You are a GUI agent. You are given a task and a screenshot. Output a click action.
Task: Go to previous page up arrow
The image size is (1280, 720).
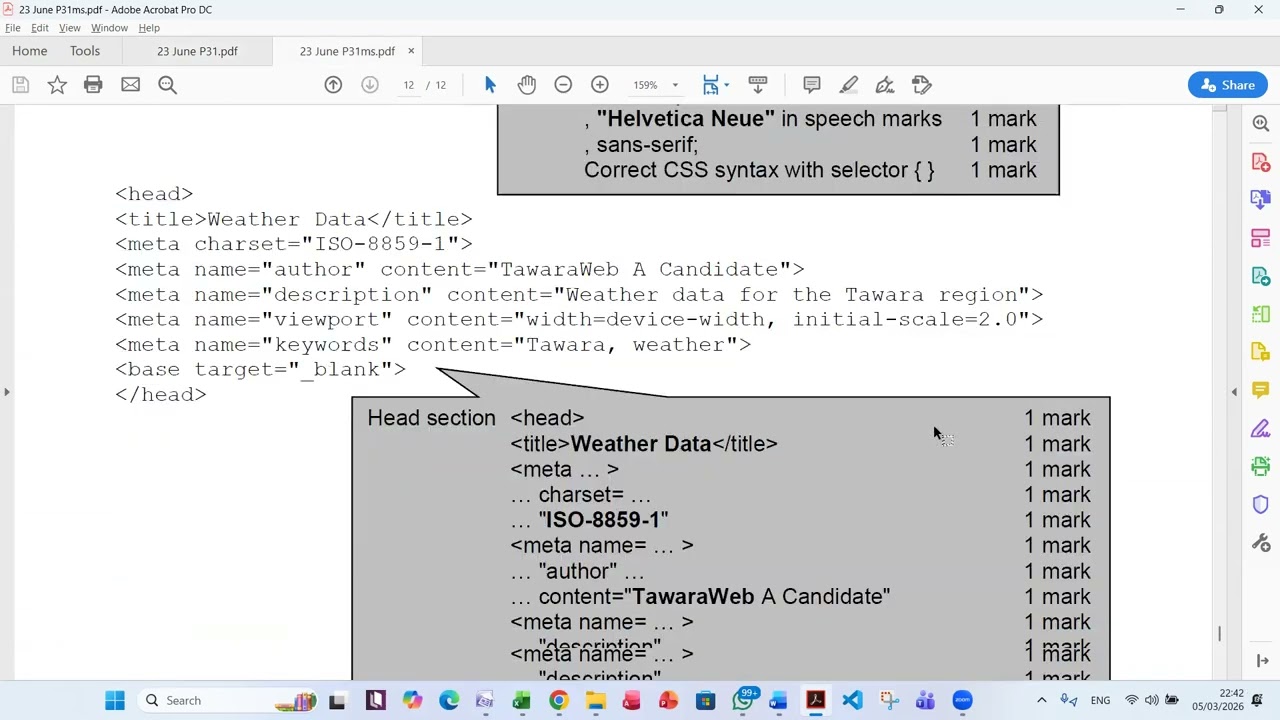[333, 85]
